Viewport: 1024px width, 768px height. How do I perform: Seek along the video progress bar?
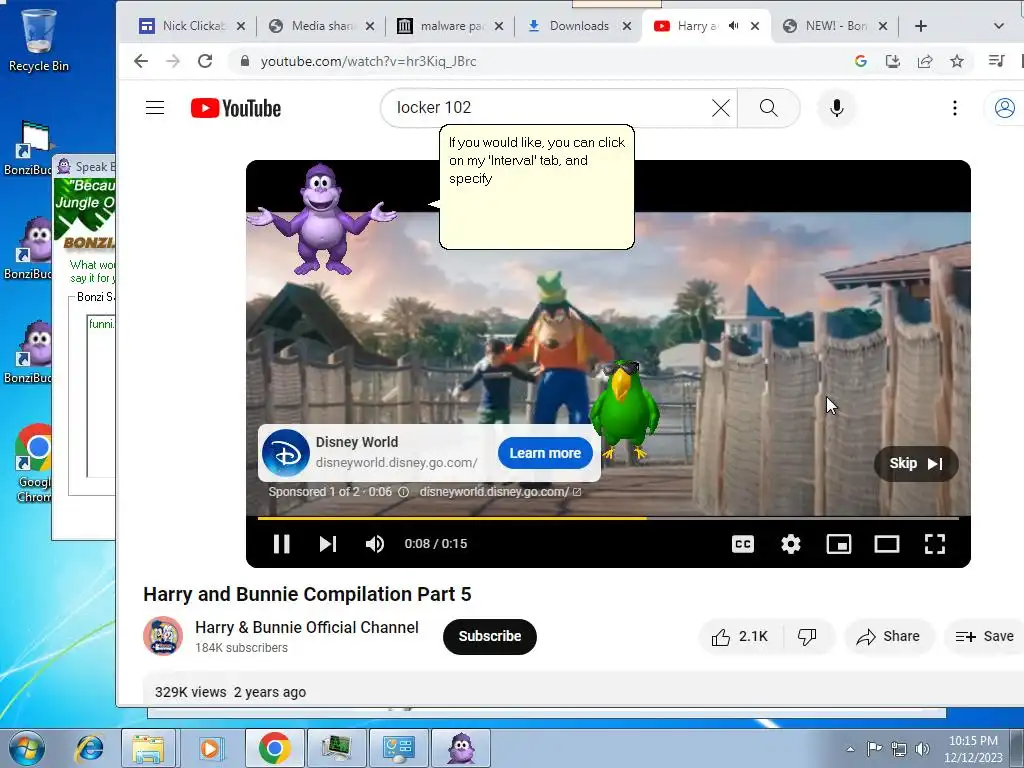coord(608,519)
